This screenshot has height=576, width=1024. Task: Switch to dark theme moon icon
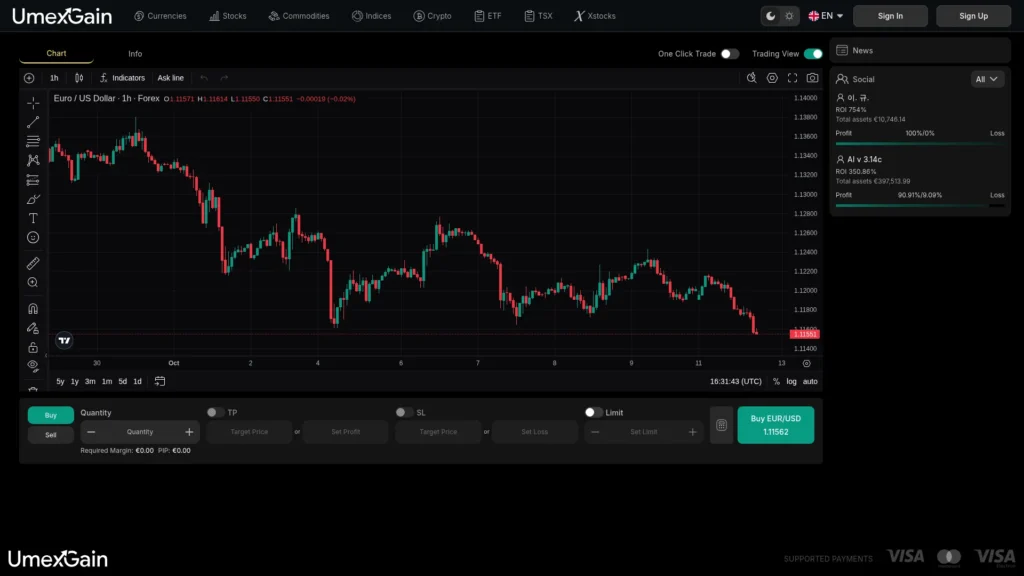771,16
